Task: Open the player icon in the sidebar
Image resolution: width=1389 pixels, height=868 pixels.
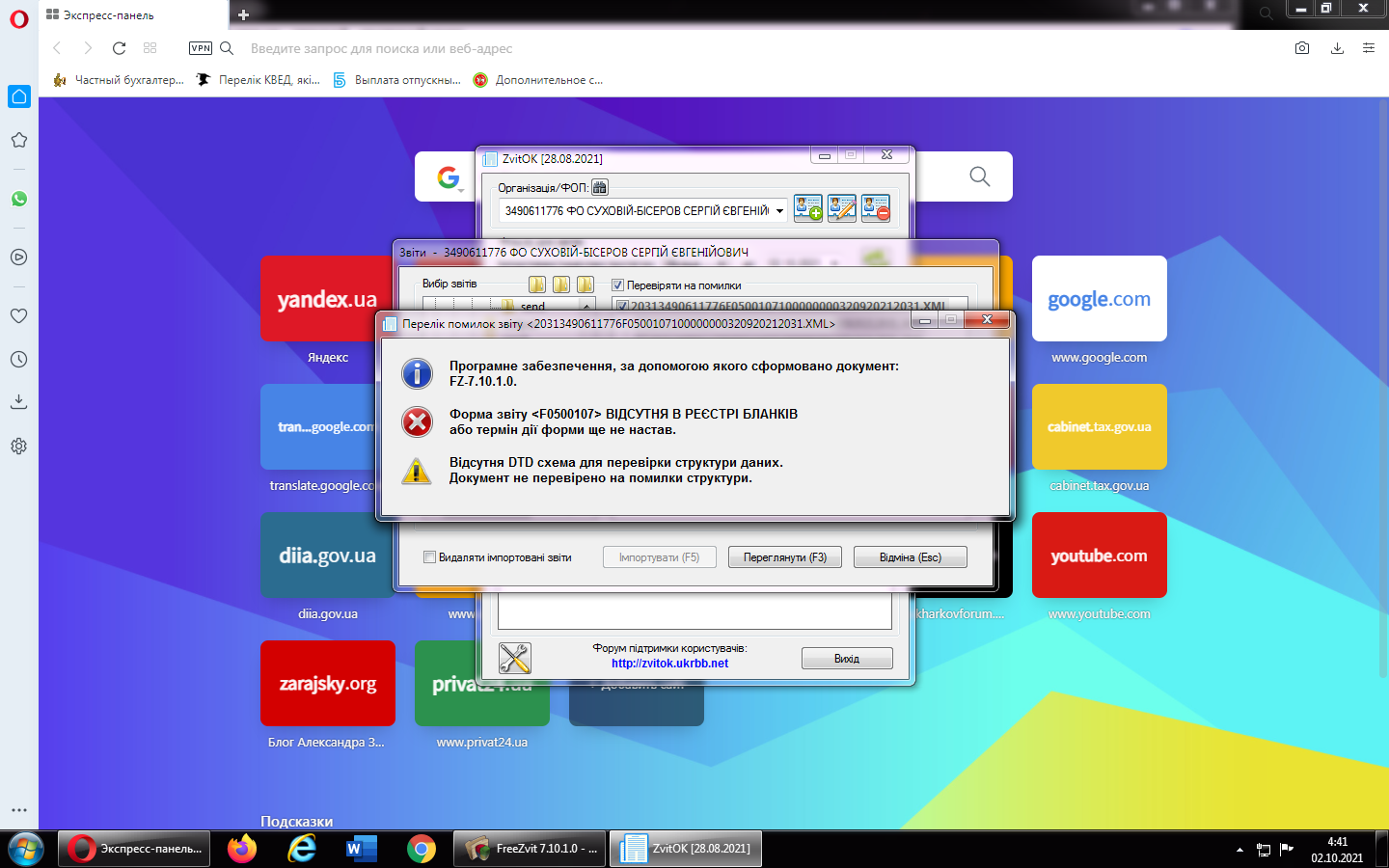Action: click(19, 258)
